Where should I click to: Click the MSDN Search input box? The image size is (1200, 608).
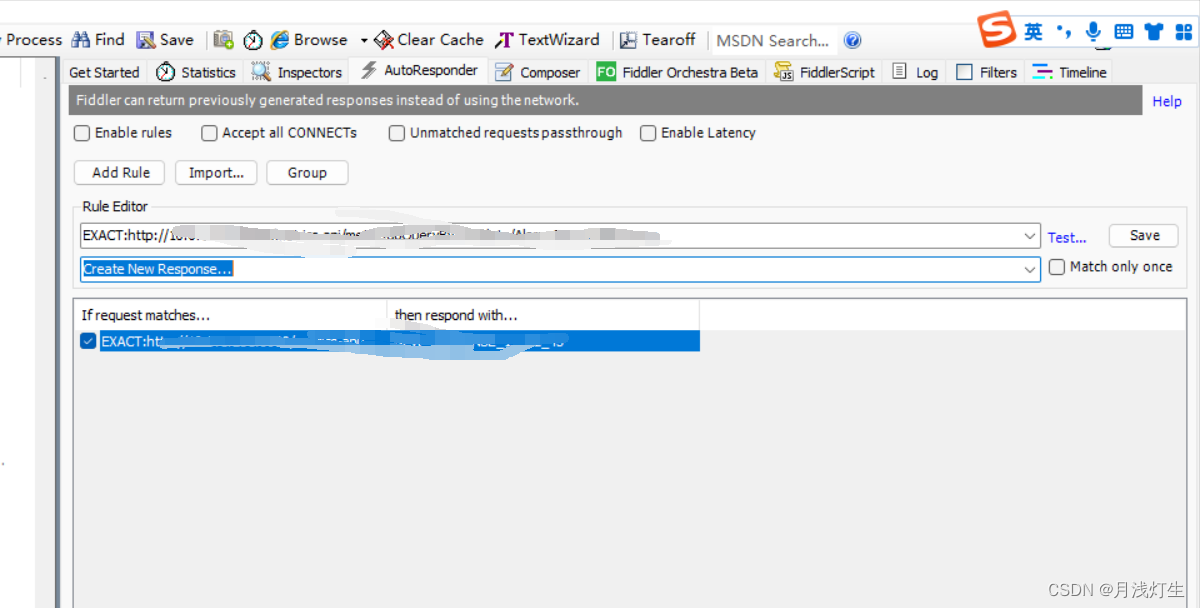click(x=774, y=41)
